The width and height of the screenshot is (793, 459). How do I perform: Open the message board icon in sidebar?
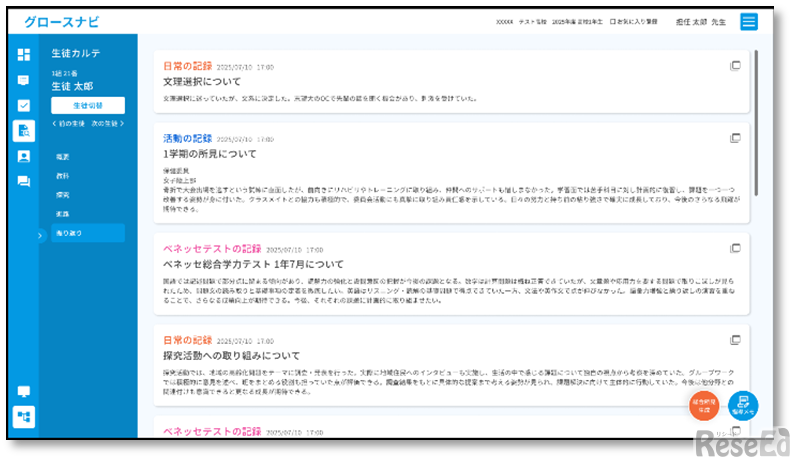23,80
